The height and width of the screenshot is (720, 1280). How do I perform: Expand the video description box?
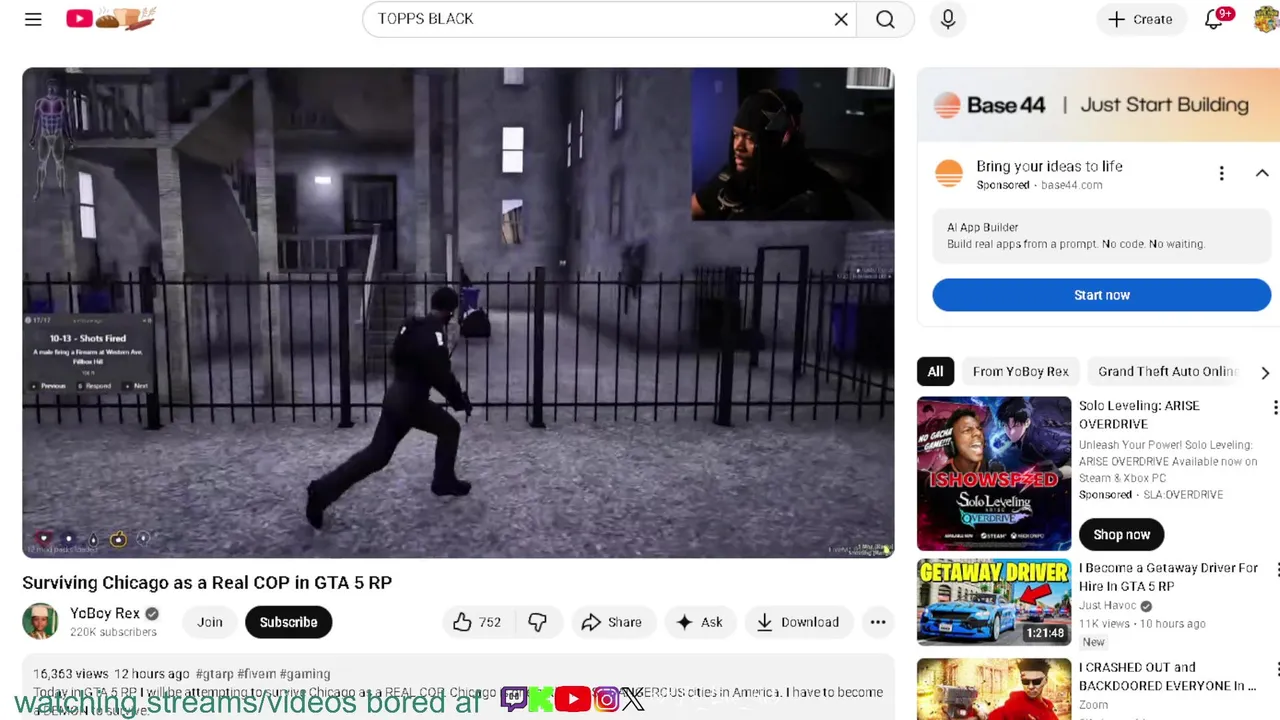point(458,688)
